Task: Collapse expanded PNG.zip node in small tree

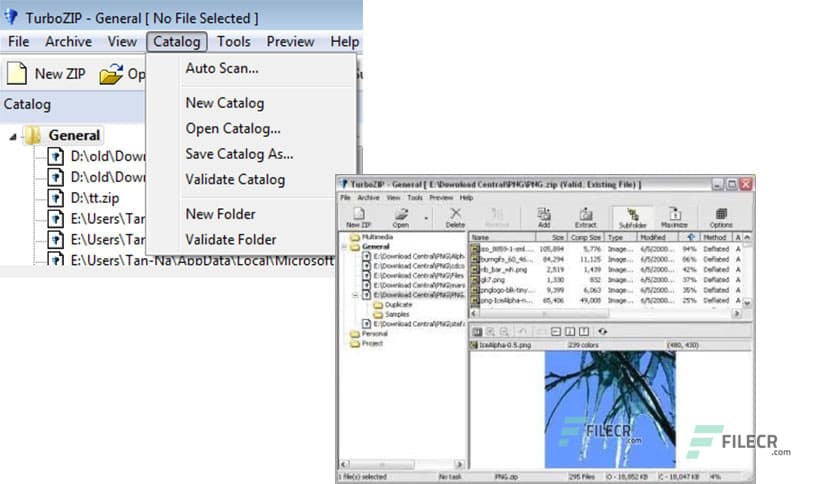Action: tap(355, 295)
